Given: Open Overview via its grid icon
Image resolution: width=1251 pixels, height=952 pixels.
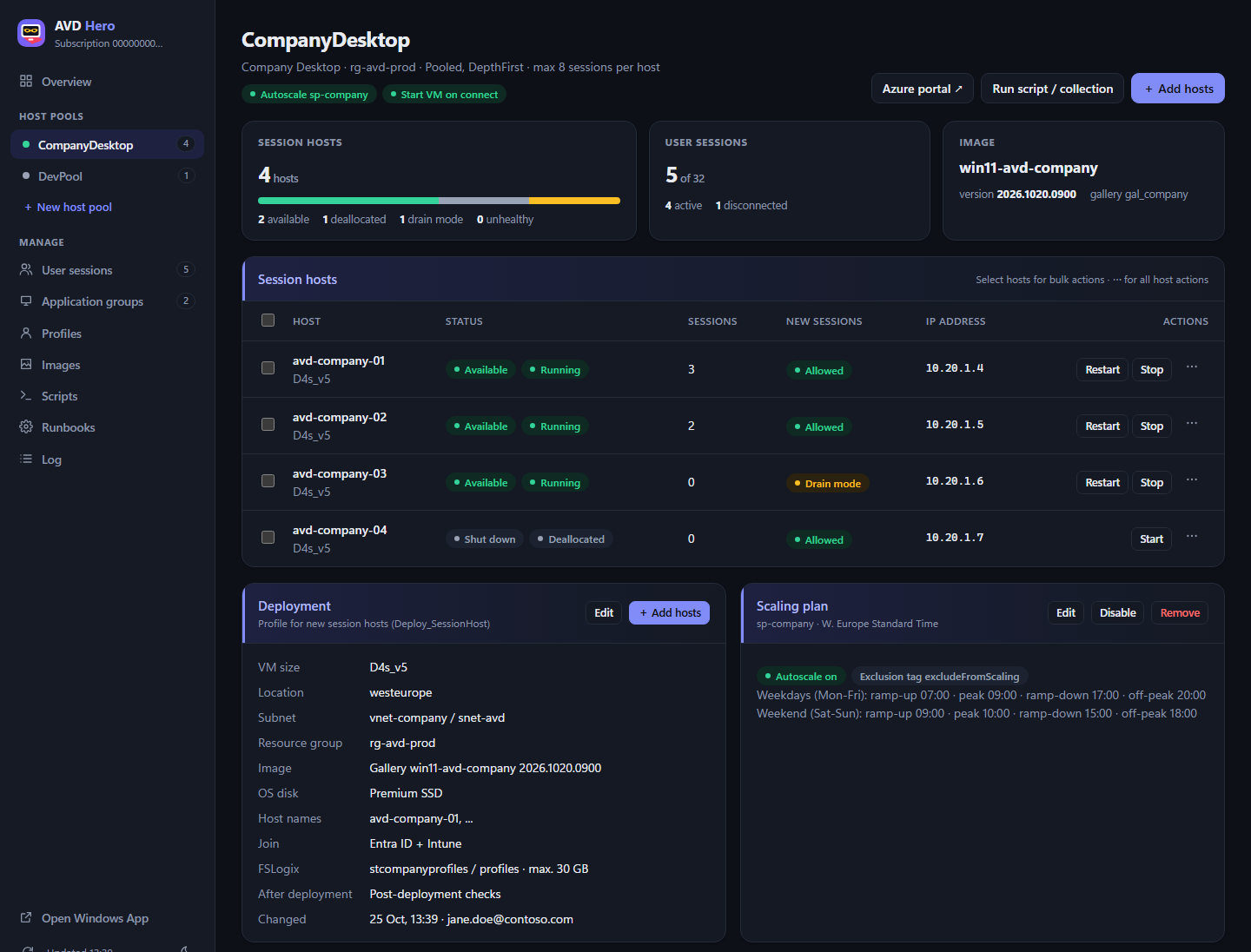Looking at the screenshot, I should (x=26, y=81).
